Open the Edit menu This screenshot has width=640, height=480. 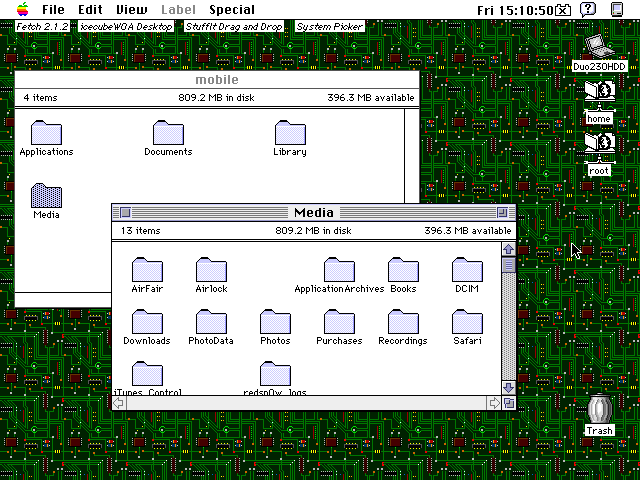[90, 9]
